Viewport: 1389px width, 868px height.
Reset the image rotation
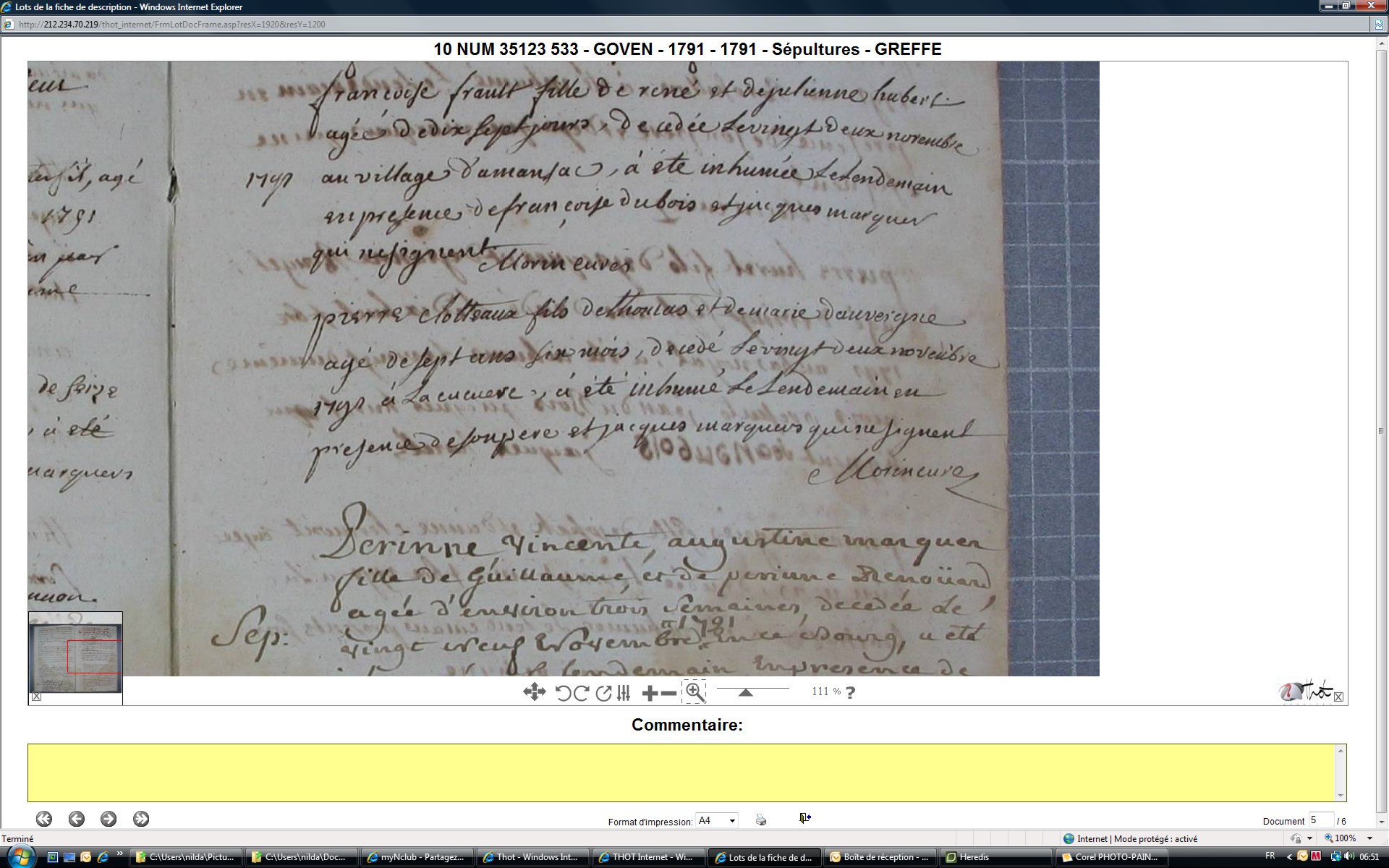603,693
